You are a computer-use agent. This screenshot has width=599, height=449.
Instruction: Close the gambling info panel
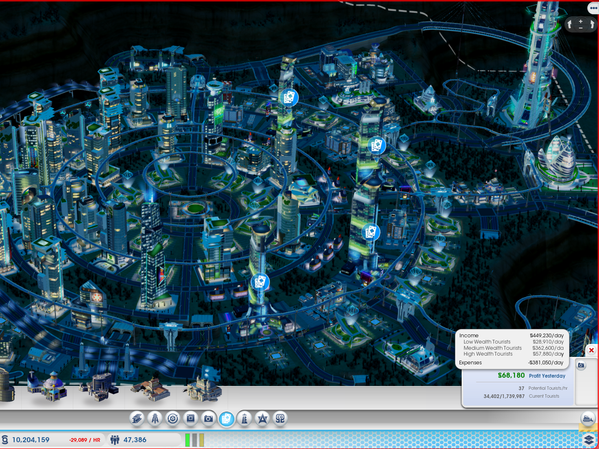[x=591, y=350]
